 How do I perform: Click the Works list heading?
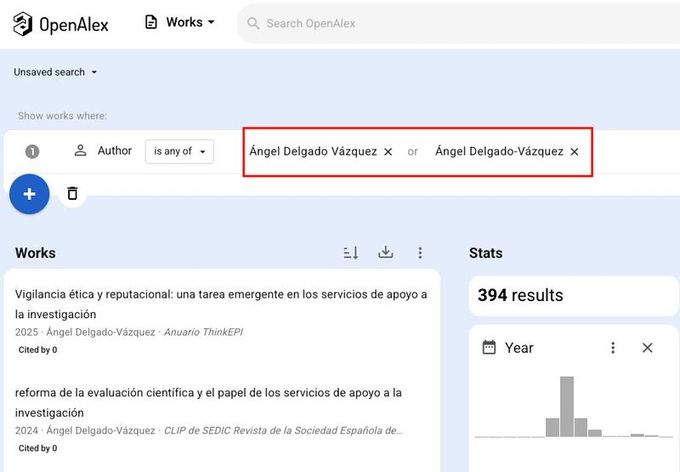(x=35, y=253)
